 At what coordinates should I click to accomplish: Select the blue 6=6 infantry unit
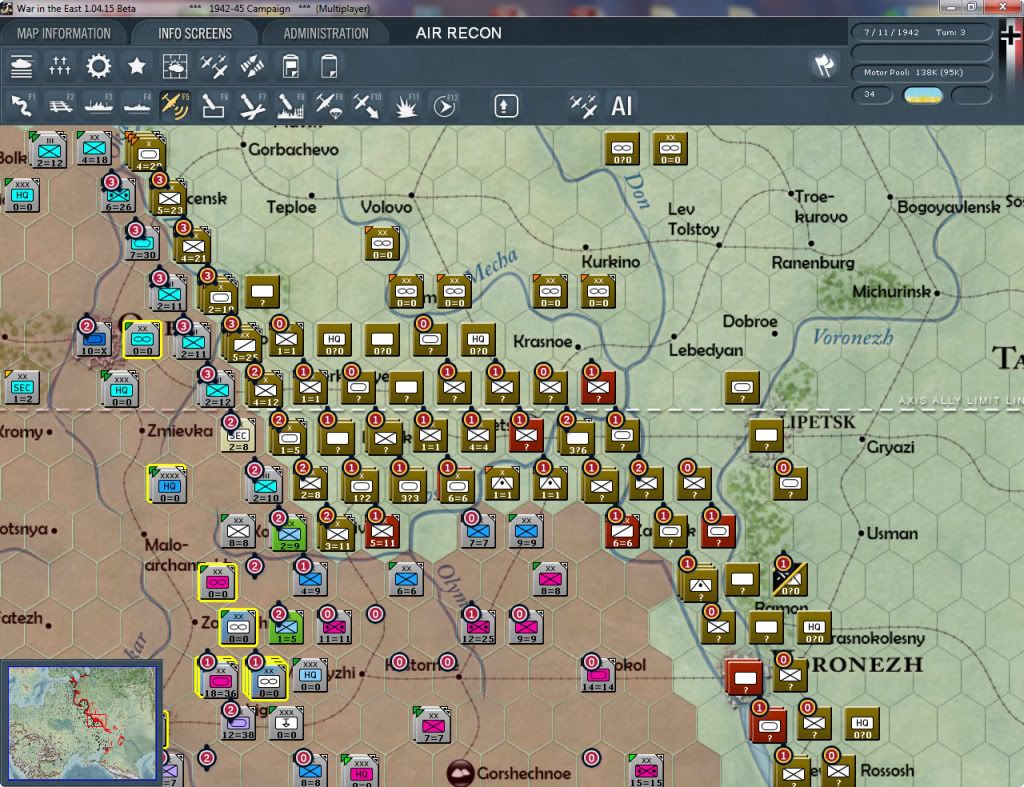tap(406, 579)
